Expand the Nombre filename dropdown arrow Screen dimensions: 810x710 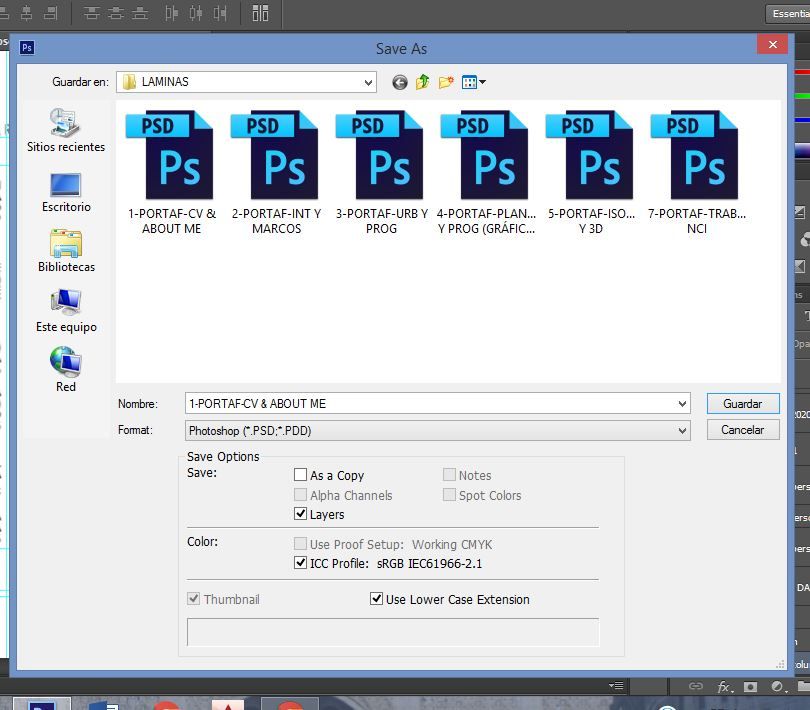click(x=682, y=404)
